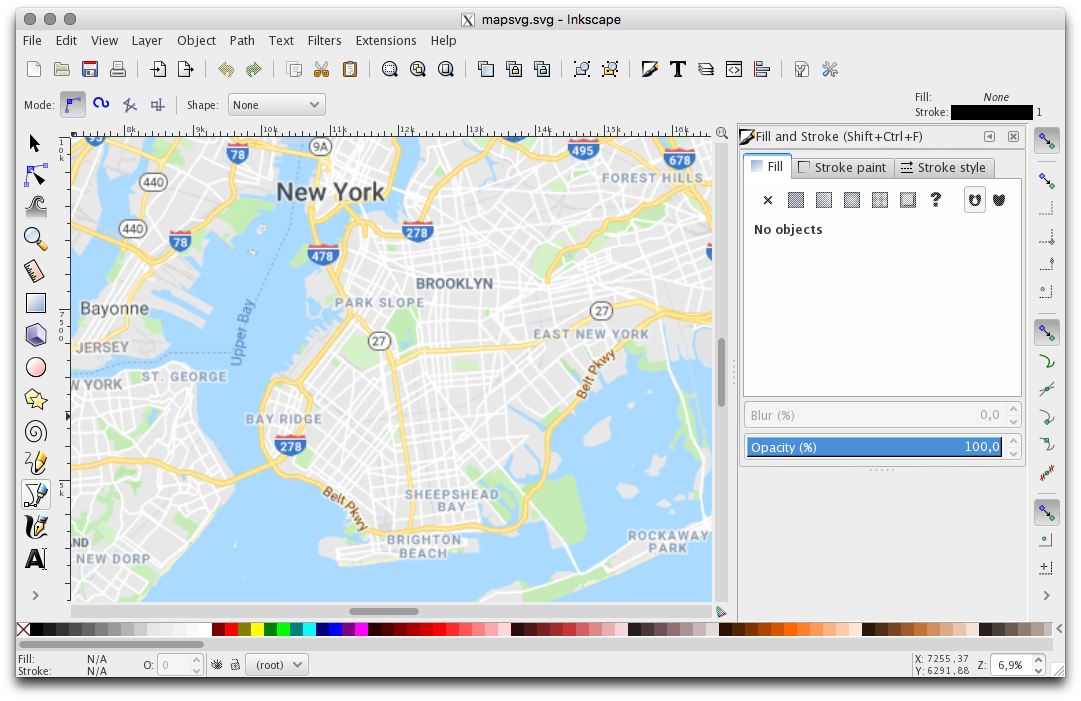Expand the color palette menu arrow
This screenshot has width=1081, height=701.
click(1059, 629)
